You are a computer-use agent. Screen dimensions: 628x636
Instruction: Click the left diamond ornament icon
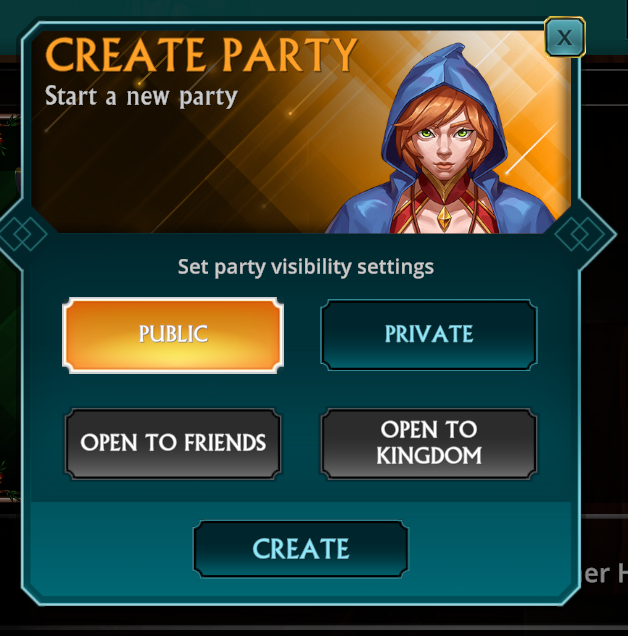[x=24, y=234]
